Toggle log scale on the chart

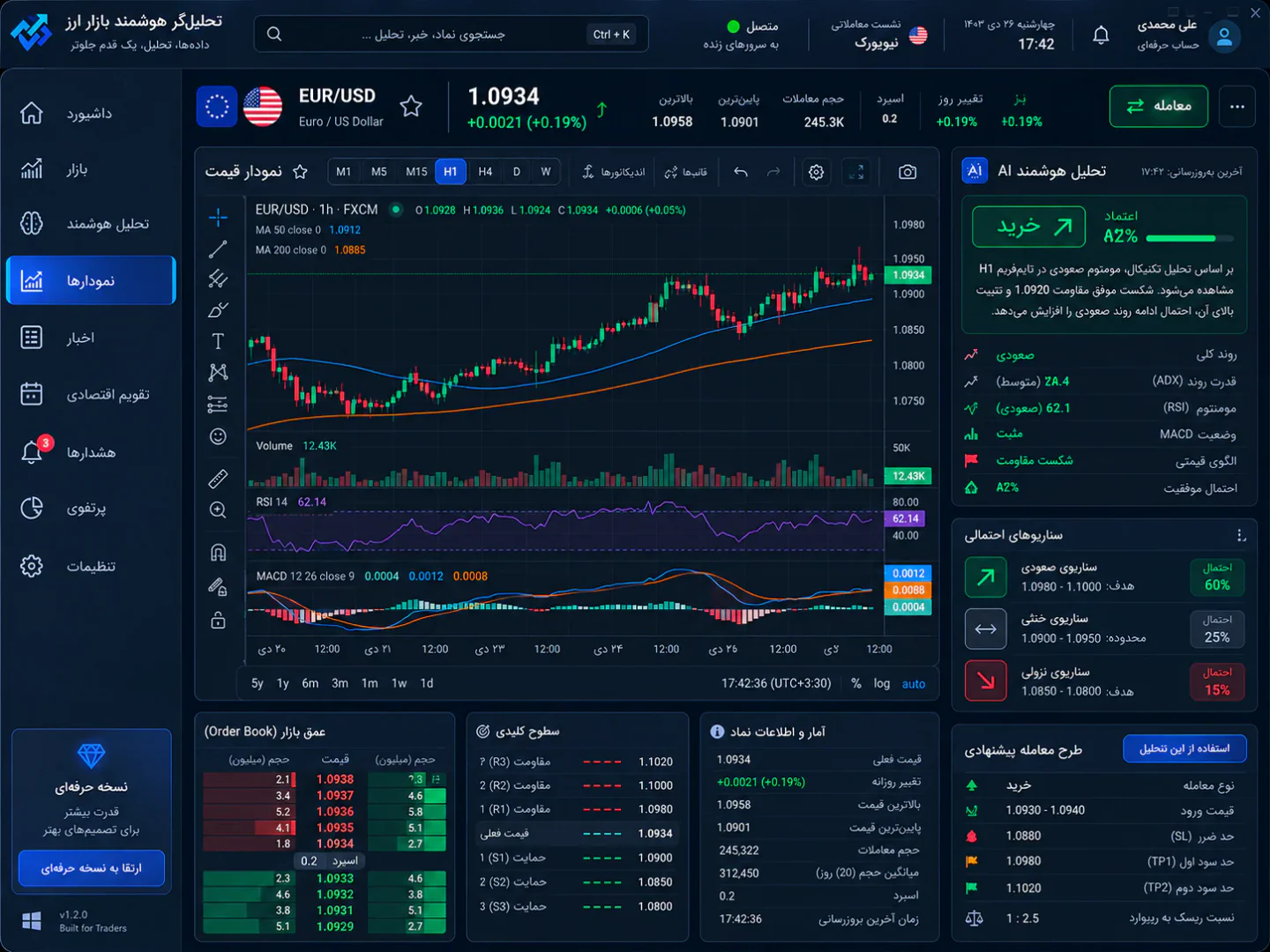point(882,683)
